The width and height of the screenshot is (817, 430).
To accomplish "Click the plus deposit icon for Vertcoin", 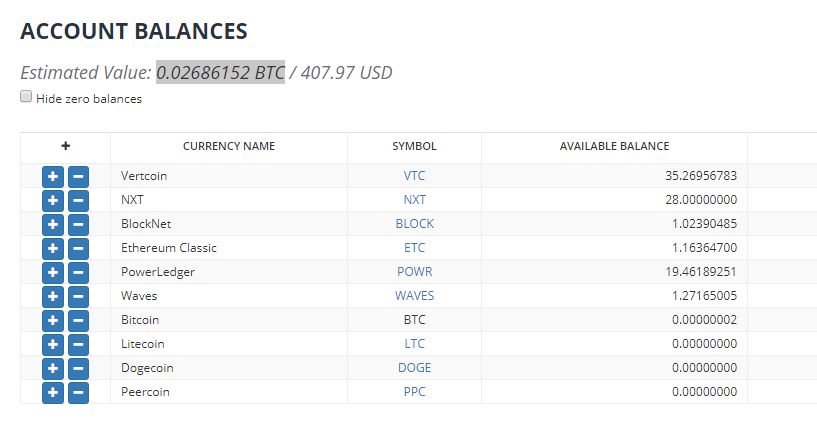I will tap(53, 176).
